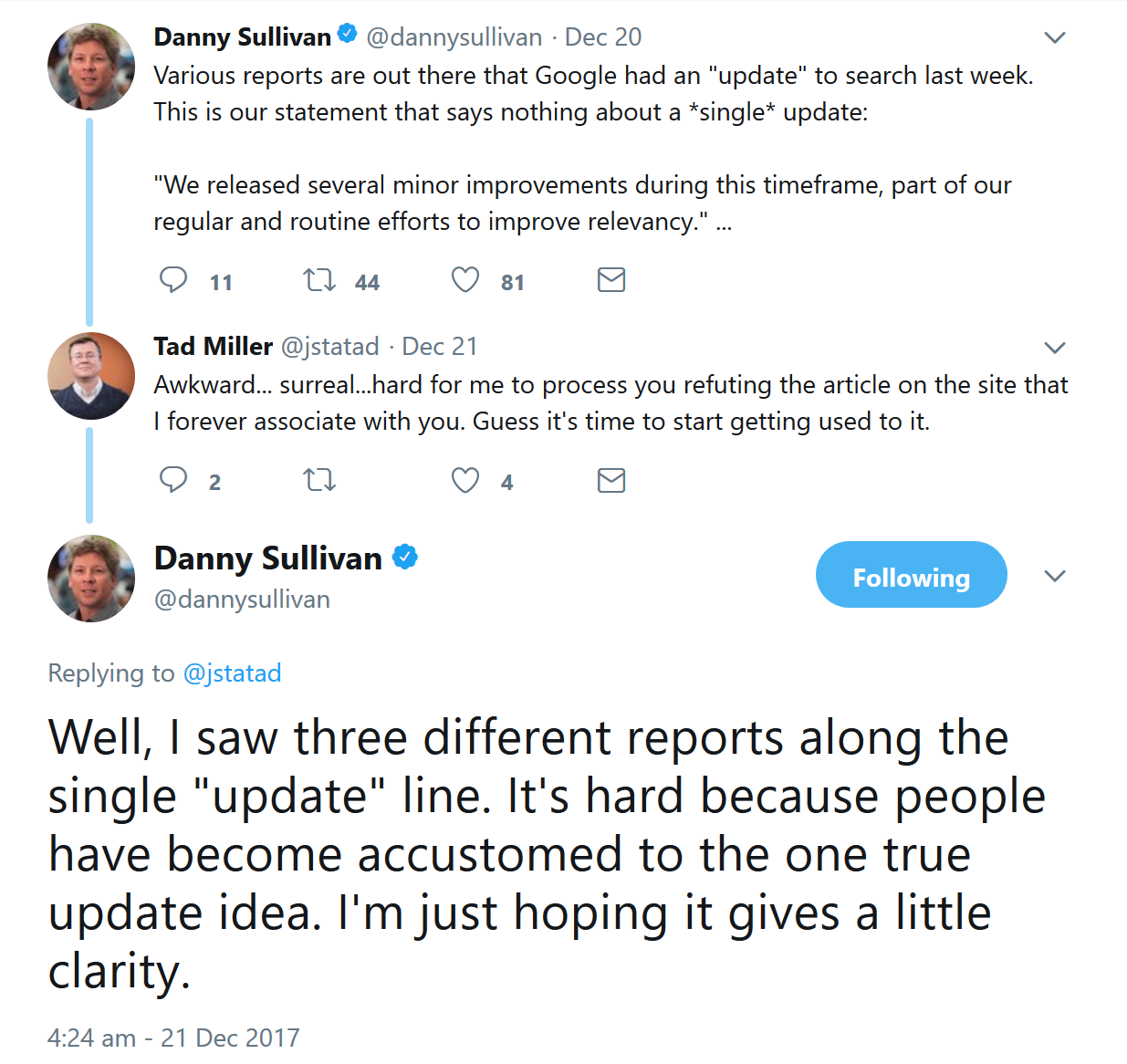This screenshot has height=1064, width=1127.
Task: Expand options on the bottom Danny Sullivan tweet
Action: click(x=1055, y=576)
